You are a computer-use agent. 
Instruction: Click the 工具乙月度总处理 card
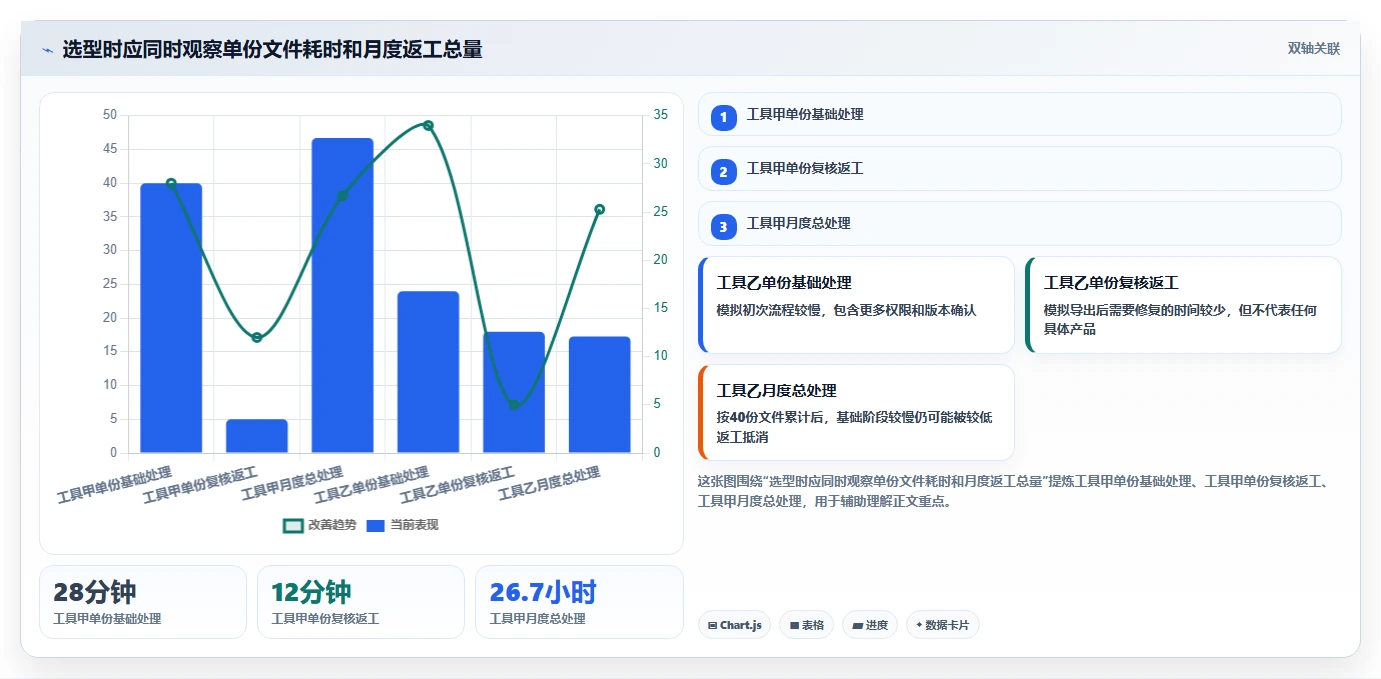click(x=856, y=412)
